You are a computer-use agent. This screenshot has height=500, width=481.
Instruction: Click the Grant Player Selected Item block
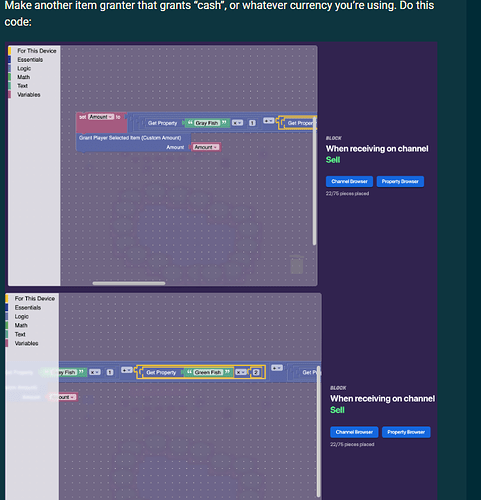click(x=130, y=138)
